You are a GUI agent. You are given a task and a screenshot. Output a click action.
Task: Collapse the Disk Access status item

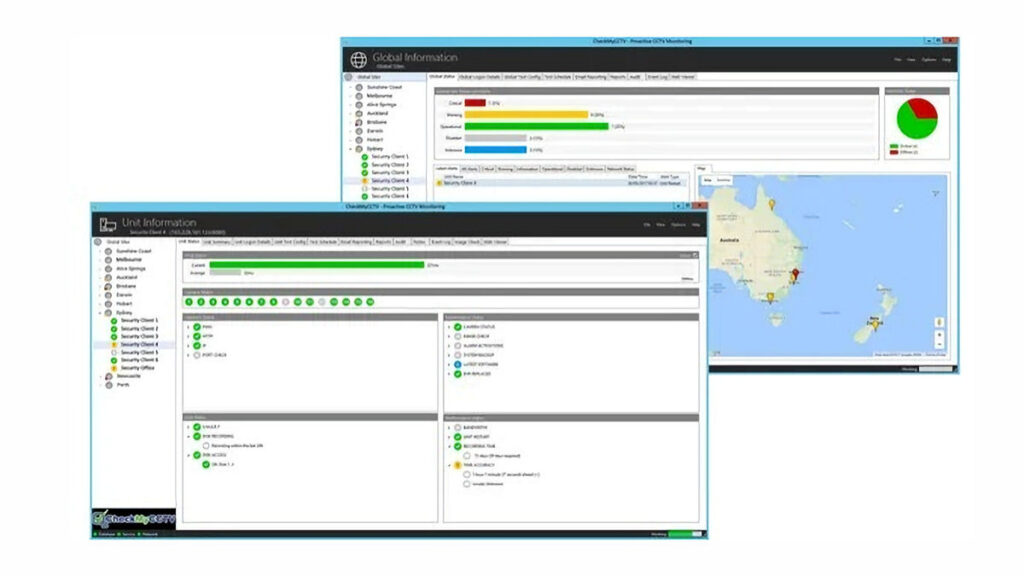tap(187, 455)
